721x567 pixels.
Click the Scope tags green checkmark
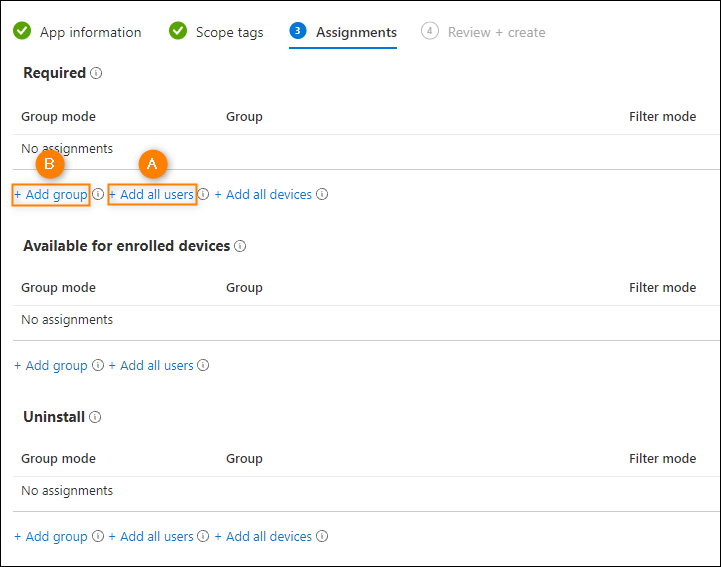[178, 31]
